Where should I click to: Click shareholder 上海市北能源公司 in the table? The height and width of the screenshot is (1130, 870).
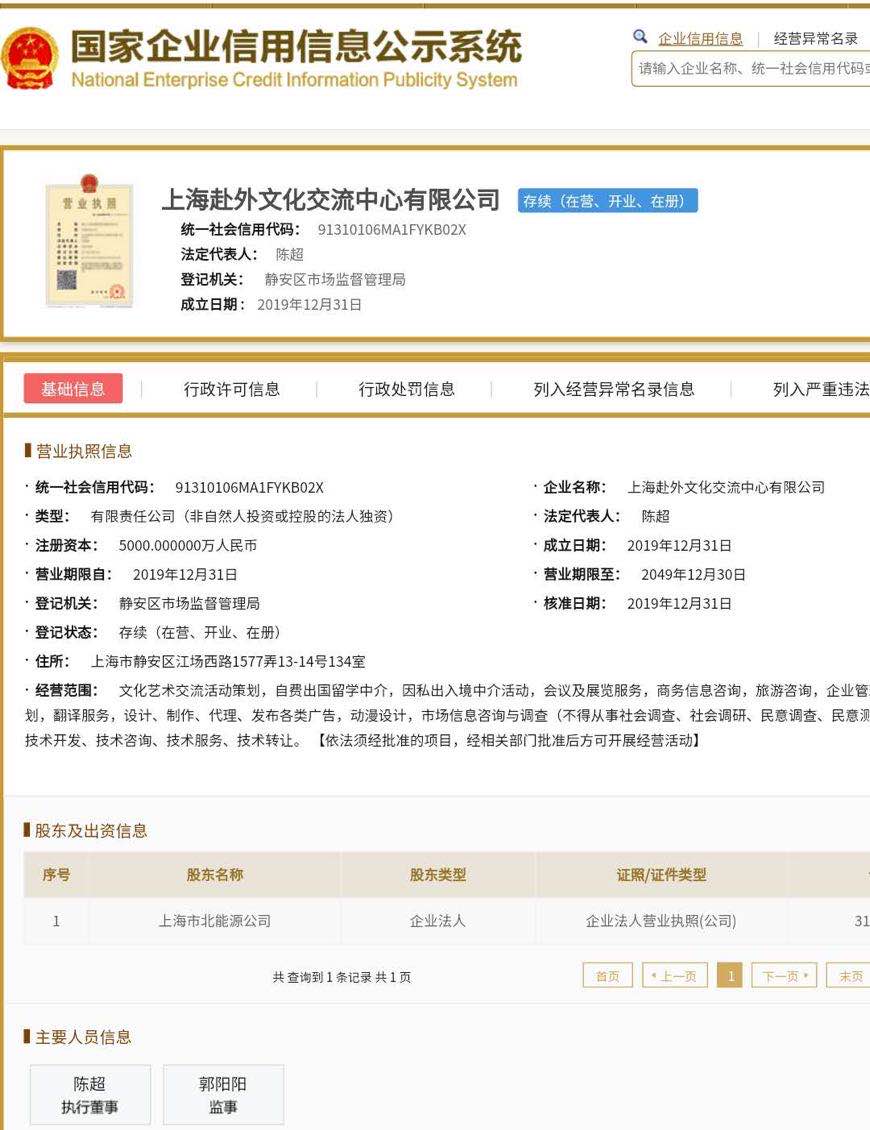coord(214,921)
